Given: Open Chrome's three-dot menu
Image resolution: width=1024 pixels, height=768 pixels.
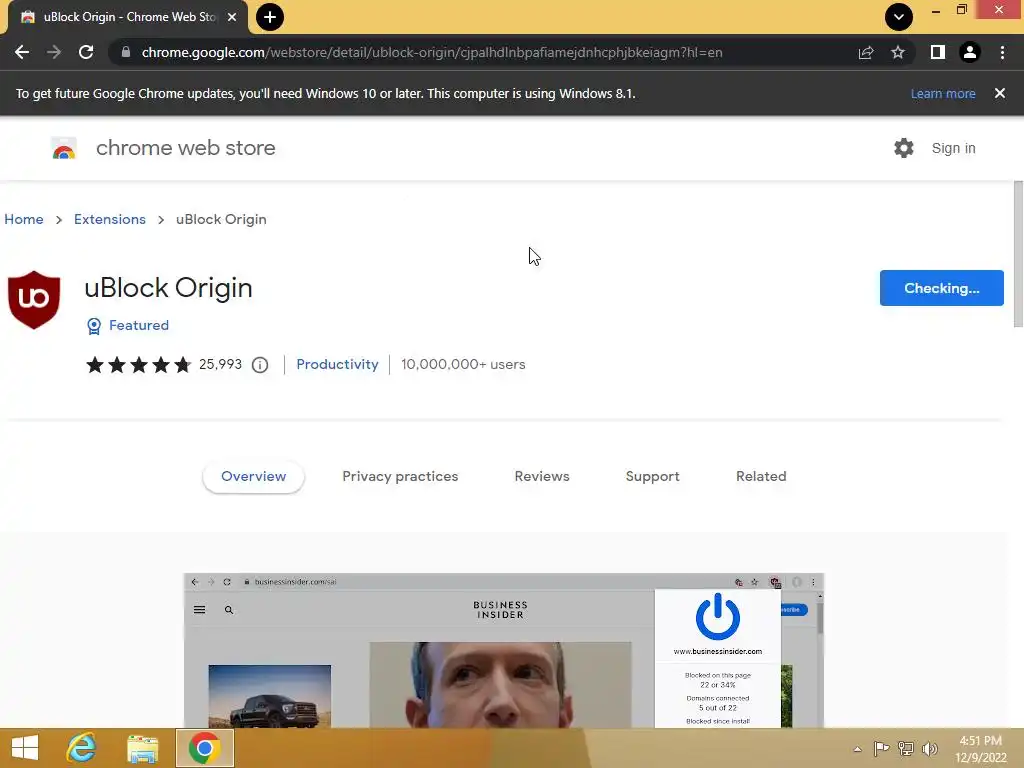Looking at the screenshot, I should click(x=1002, y=52).
